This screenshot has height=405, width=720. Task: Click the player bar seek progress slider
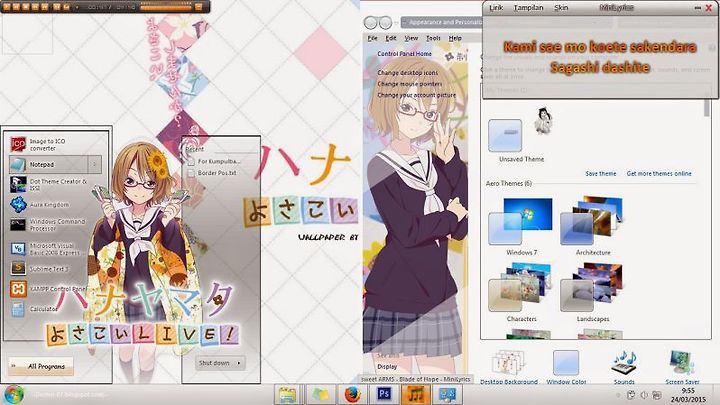pyautogui.click(x=166, y=7)
